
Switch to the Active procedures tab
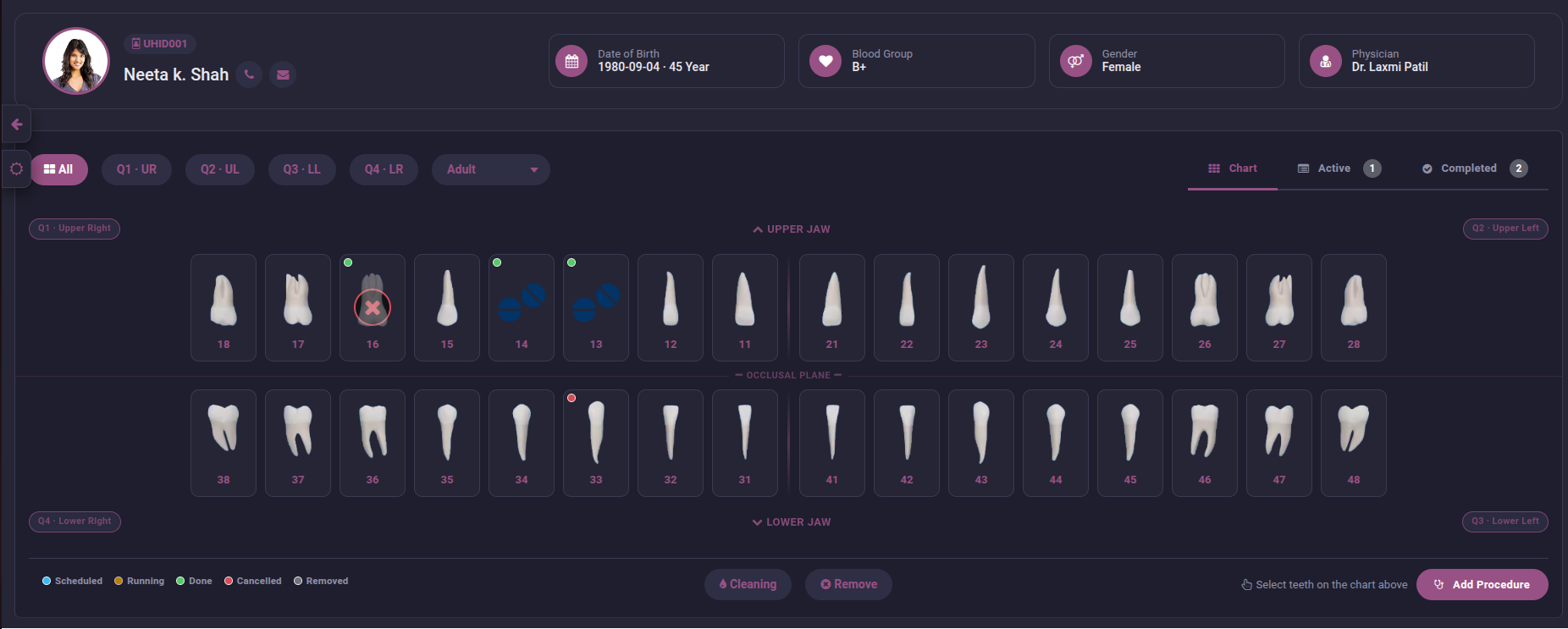(x=1339, y=168)
